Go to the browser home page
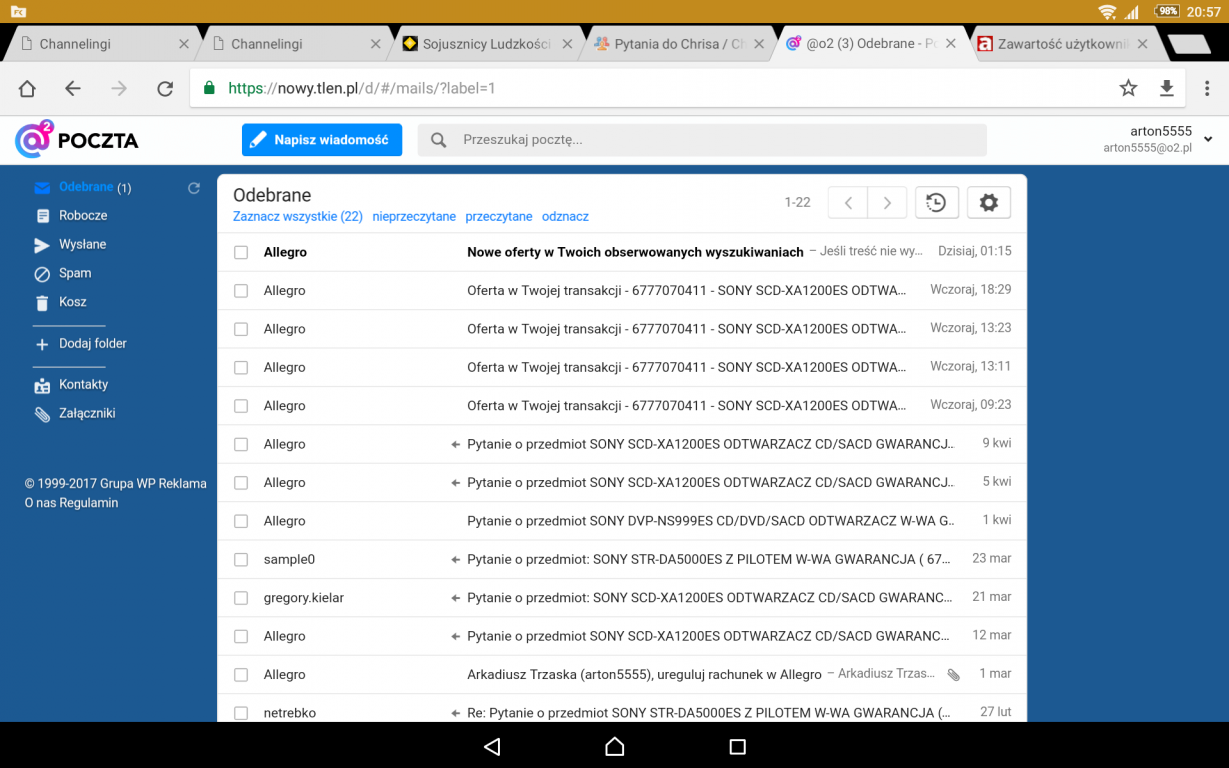This screenshot has height=768, width=1229. point(27,88)
